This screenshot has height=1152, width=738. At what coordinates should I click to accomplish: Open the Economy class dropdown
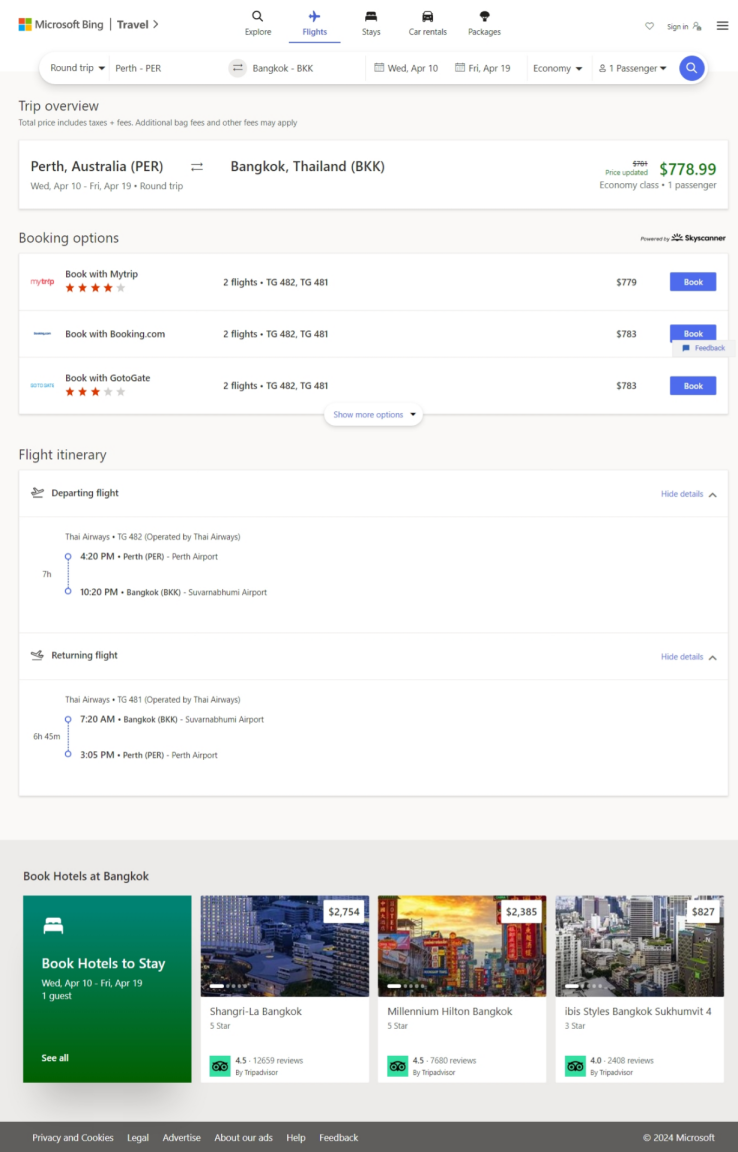pyautogui.click(x=557, y=68)
